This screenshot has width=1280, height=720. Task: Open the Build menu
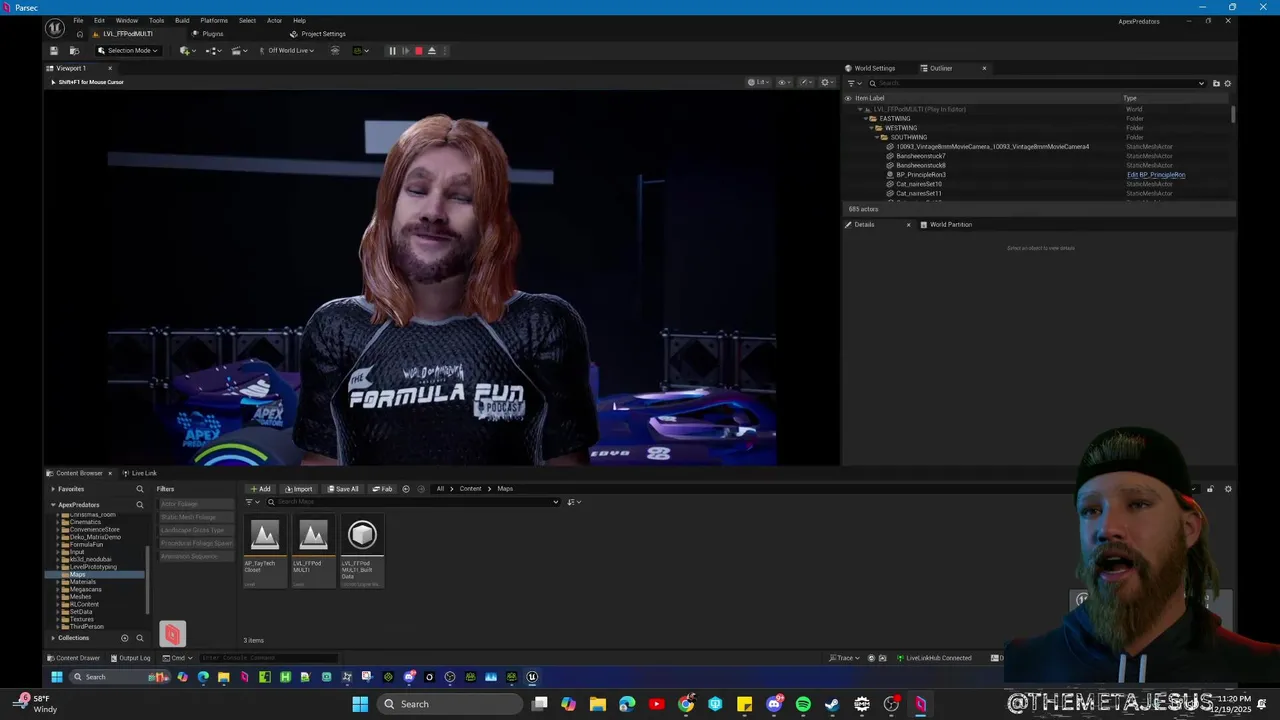[182, 20]
